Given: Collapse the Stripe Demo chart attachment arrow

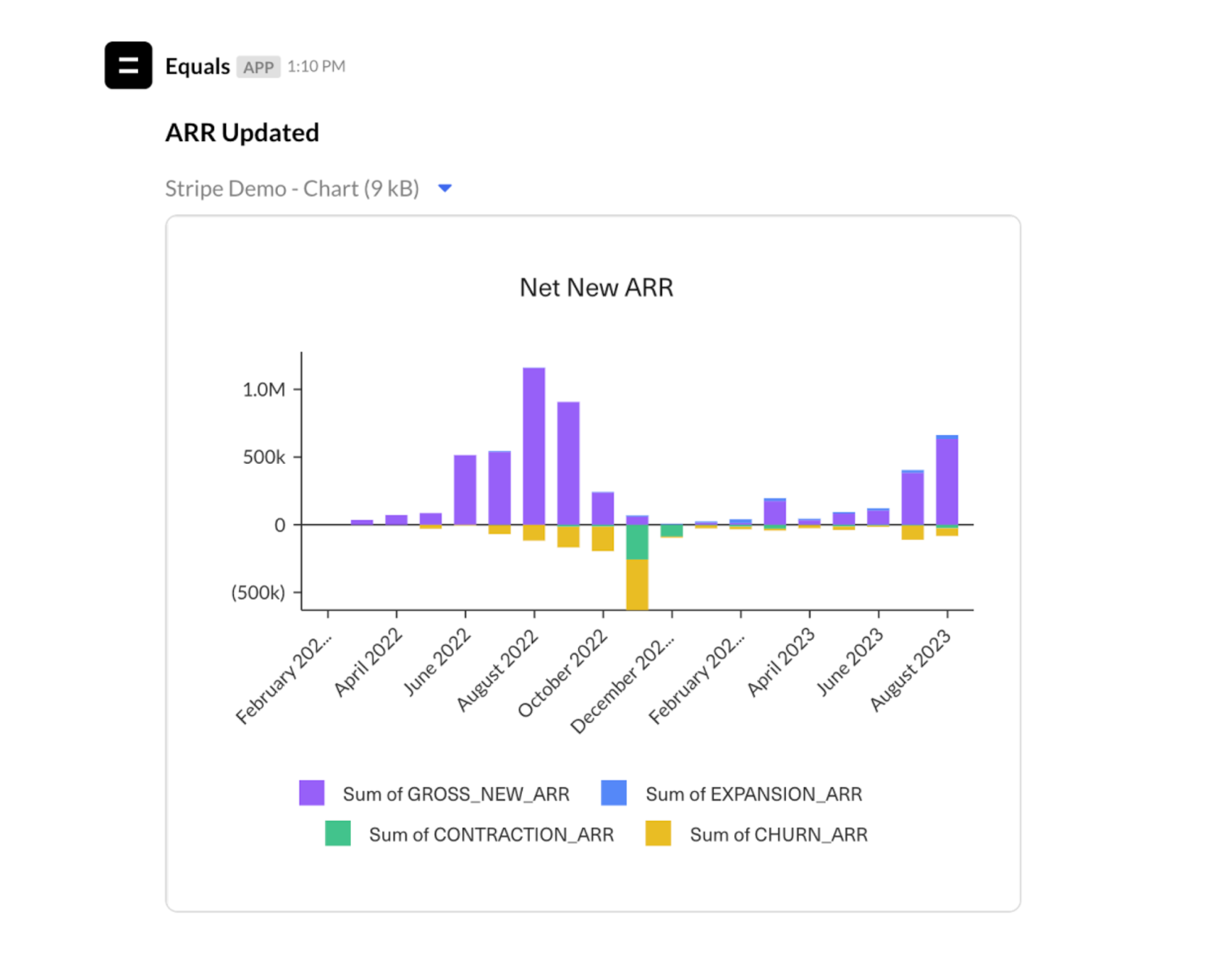Looking at the screenshot, I should click(x=445, y=188).
